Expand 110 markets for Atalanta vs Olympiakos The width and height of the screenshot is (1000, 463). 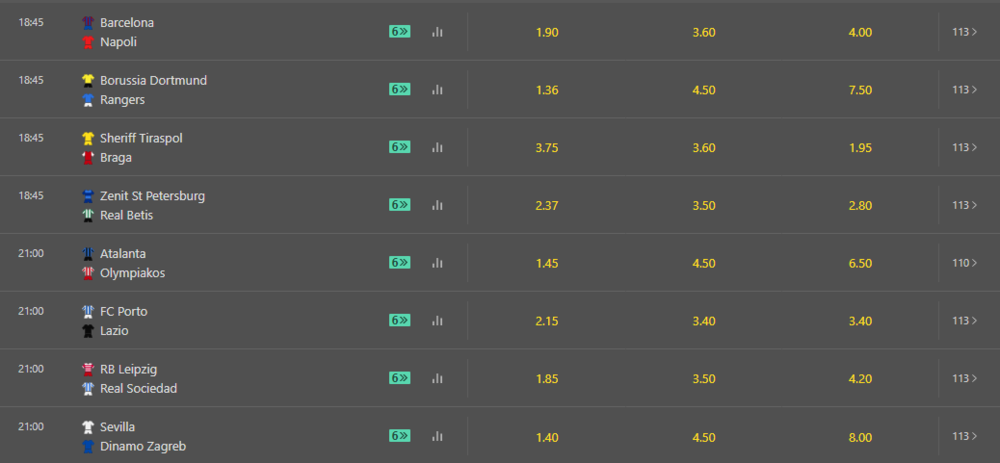coord(965,263)
